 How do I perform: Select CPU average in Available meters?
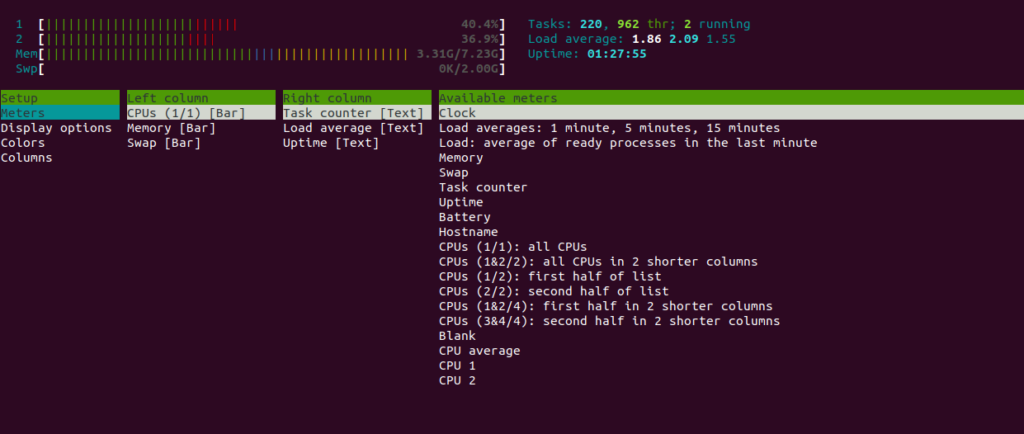(480, 351)
